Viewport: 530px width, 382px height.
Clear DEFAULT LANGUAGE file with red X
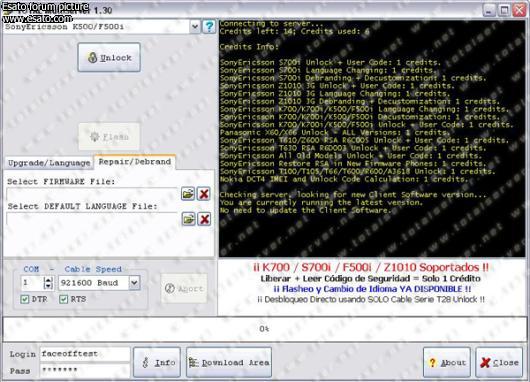pos(204,219)
